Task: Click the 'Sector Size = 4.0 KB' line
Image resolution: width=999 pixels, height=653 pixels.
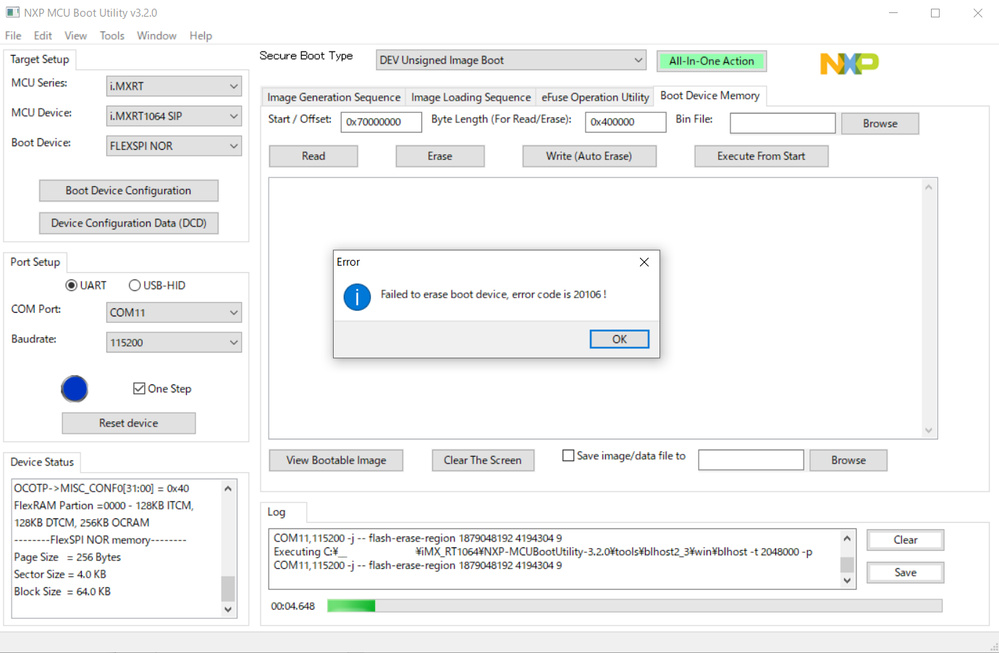Action: [x=61, y=574]
